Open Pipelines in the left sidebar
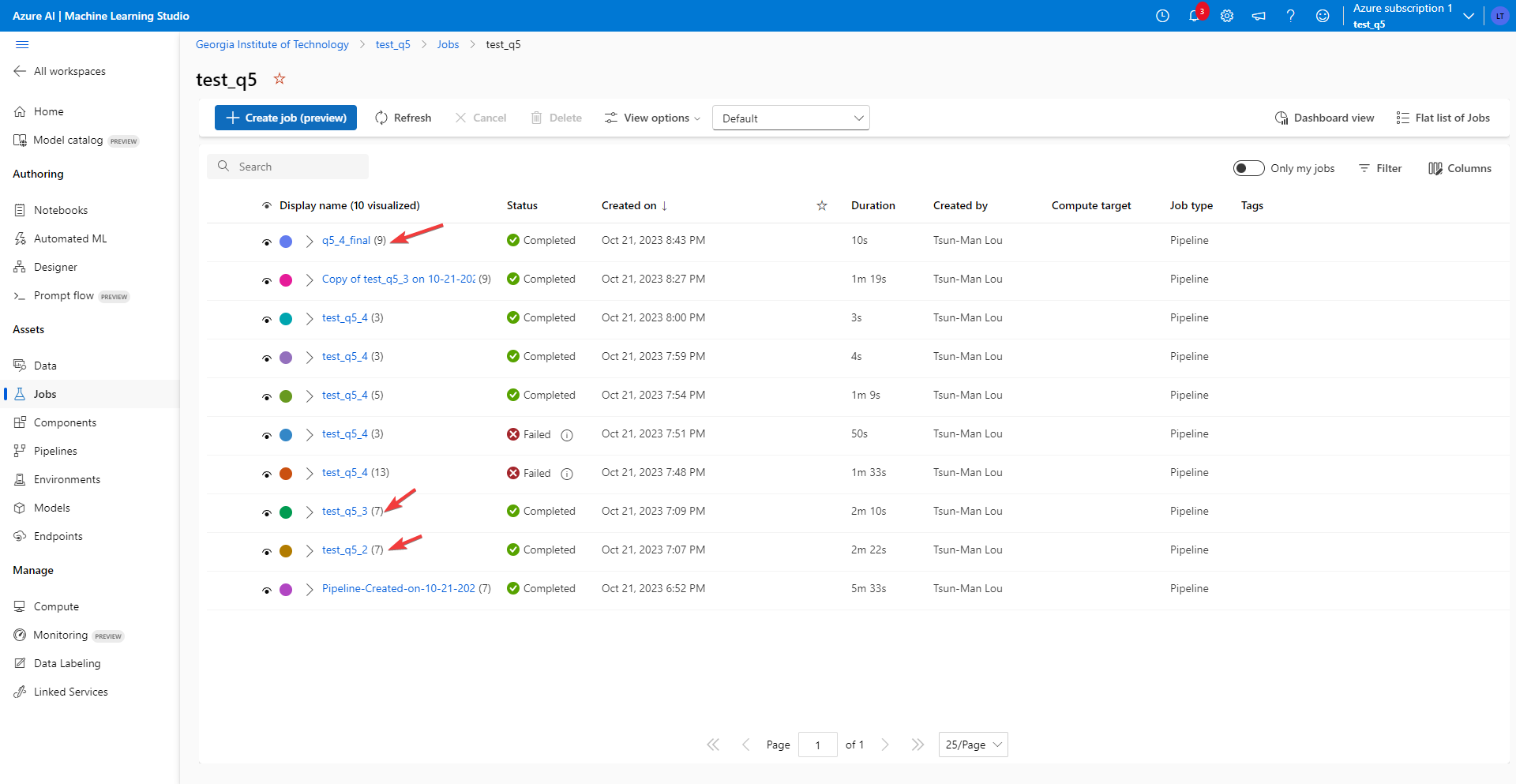Viewport: 1516px width, 784px height. [55, 451]
